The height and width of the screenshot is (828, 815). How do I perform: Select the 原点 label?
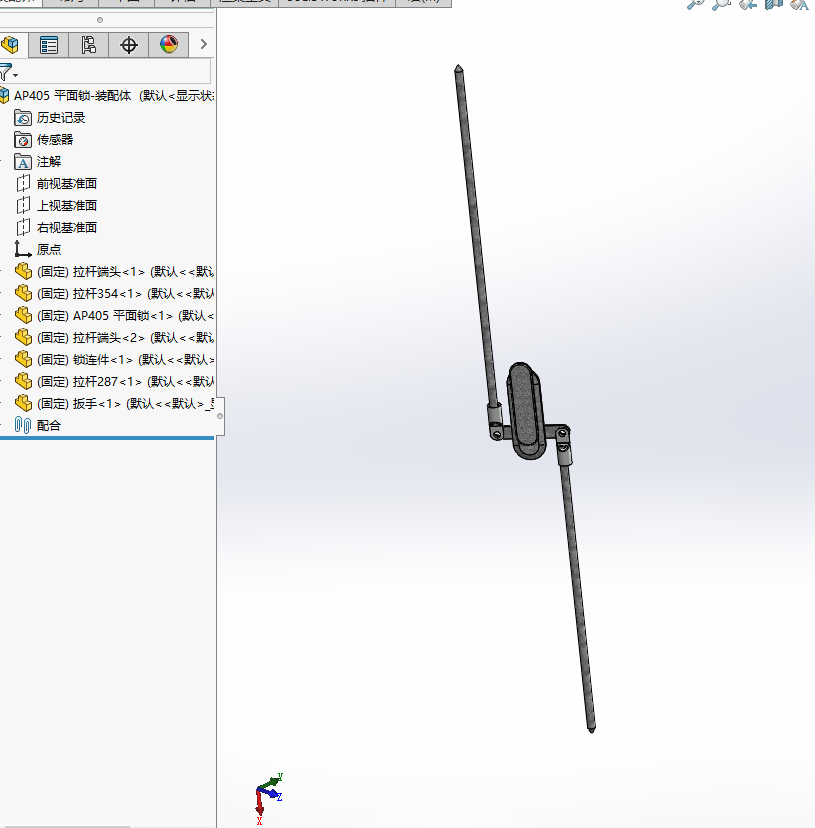coord(49,249)
